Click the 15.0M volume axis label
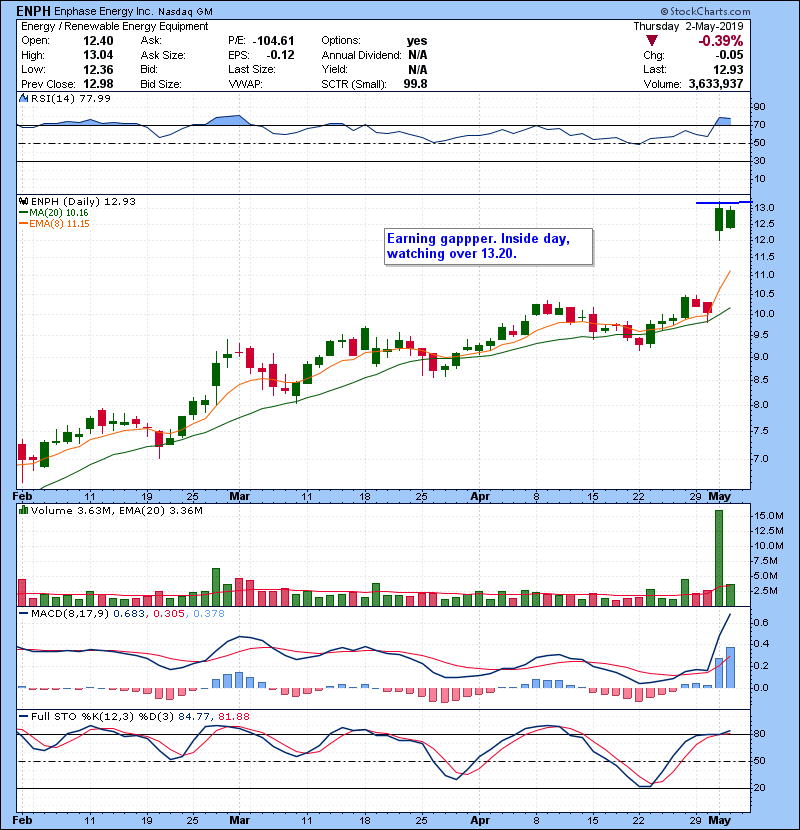The image size is (800, 830). point(769,516)
